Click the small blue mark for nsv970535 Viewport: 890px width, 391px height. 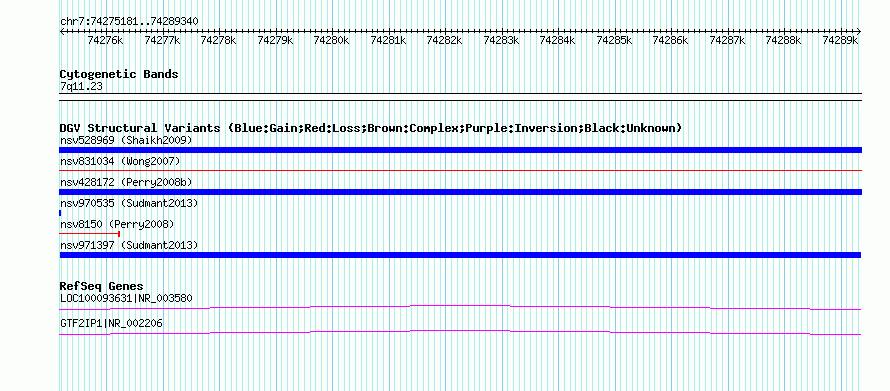(x=60, y=213)
